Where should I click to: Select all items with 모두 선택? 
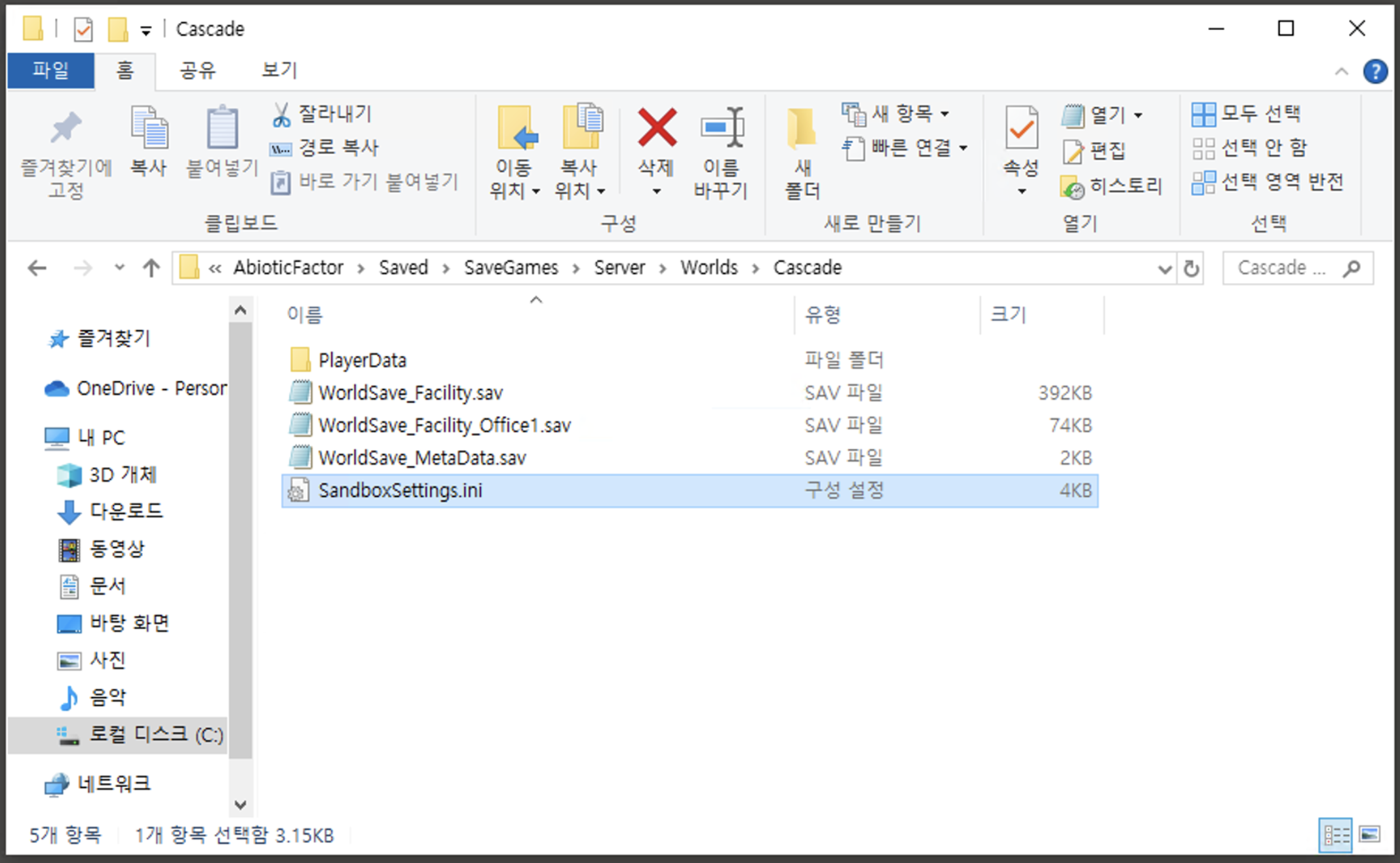pos(1246,114)
